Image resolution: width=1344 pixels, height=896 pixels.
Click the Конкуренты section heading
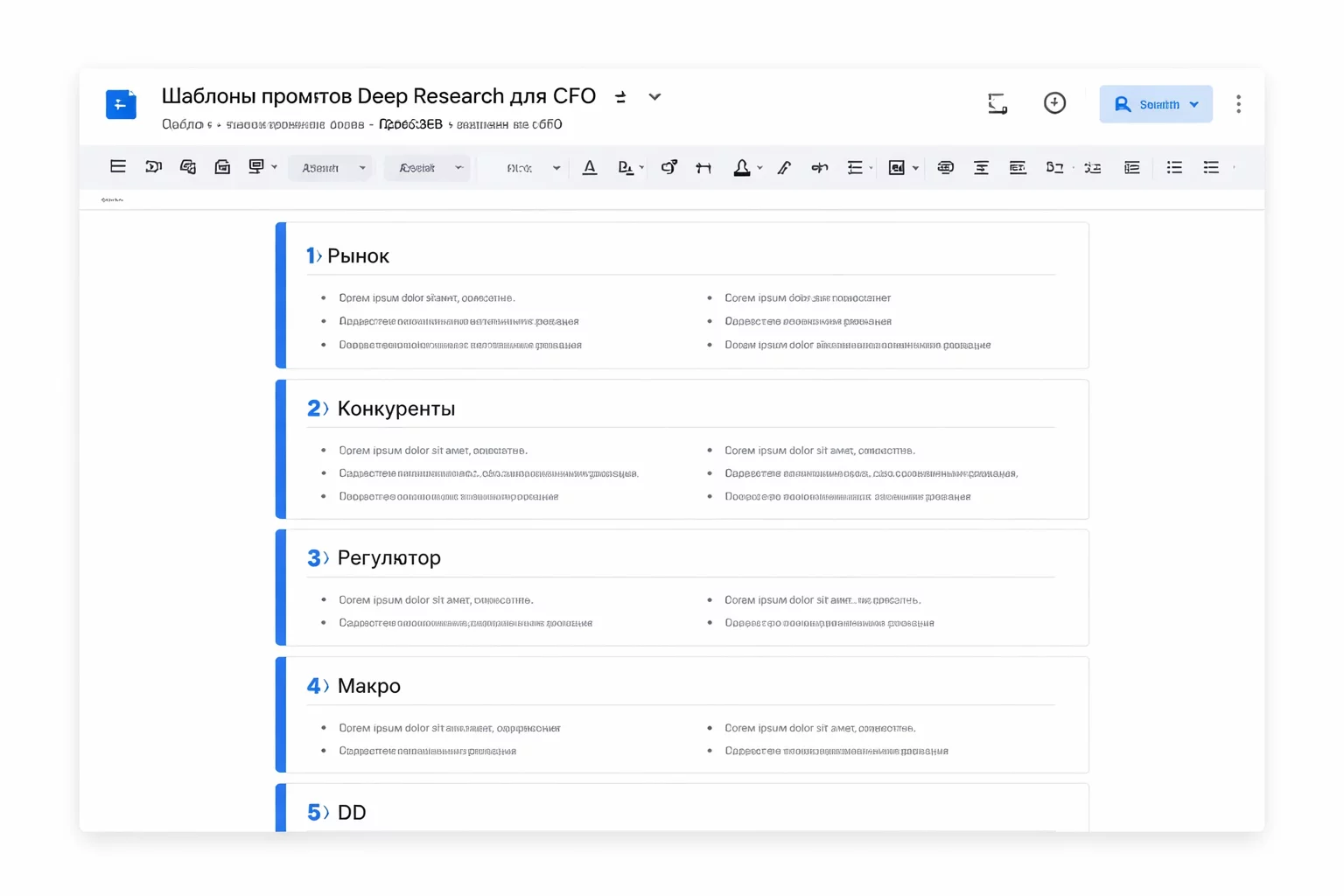[x=396, y=409]
